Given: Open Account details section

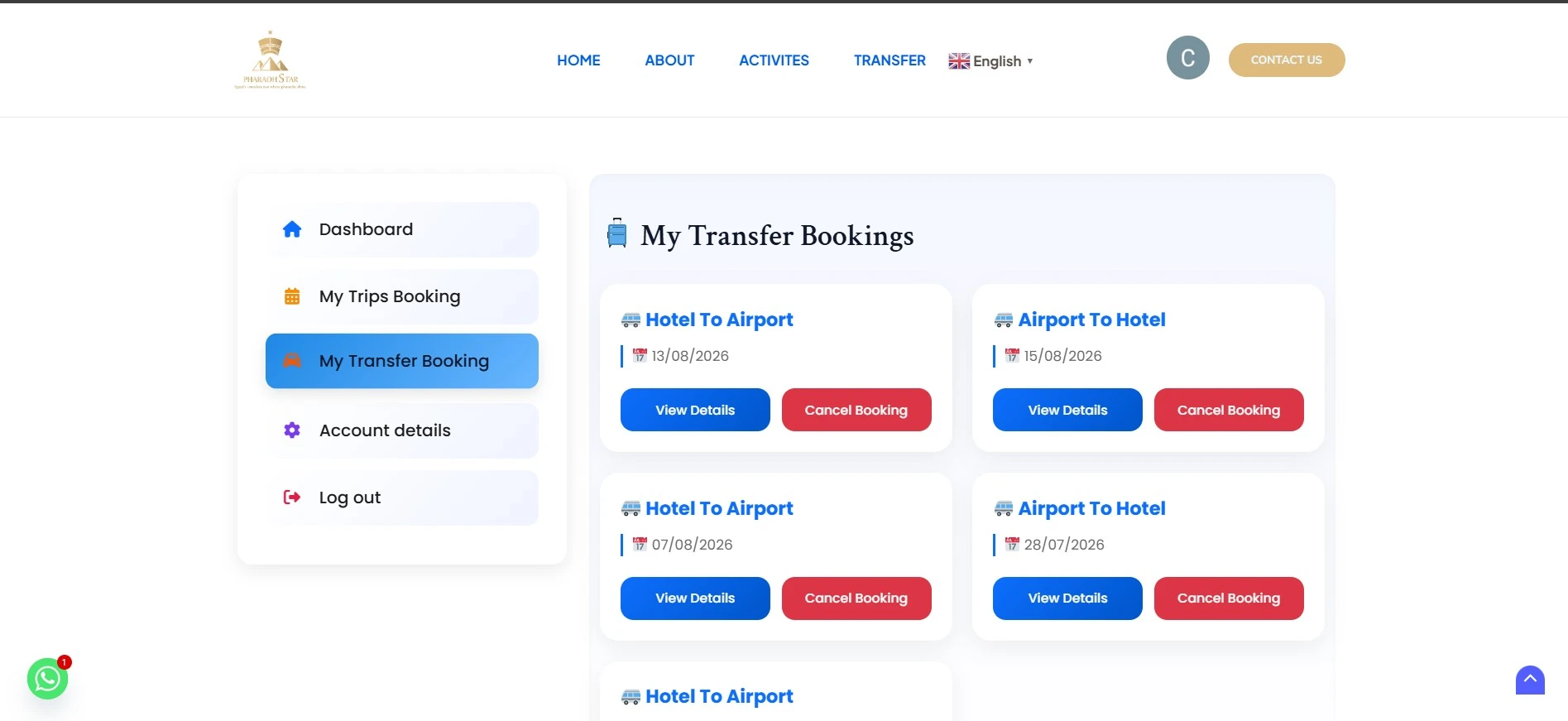Looking at the screenshot, I should (x=402, y=430).
